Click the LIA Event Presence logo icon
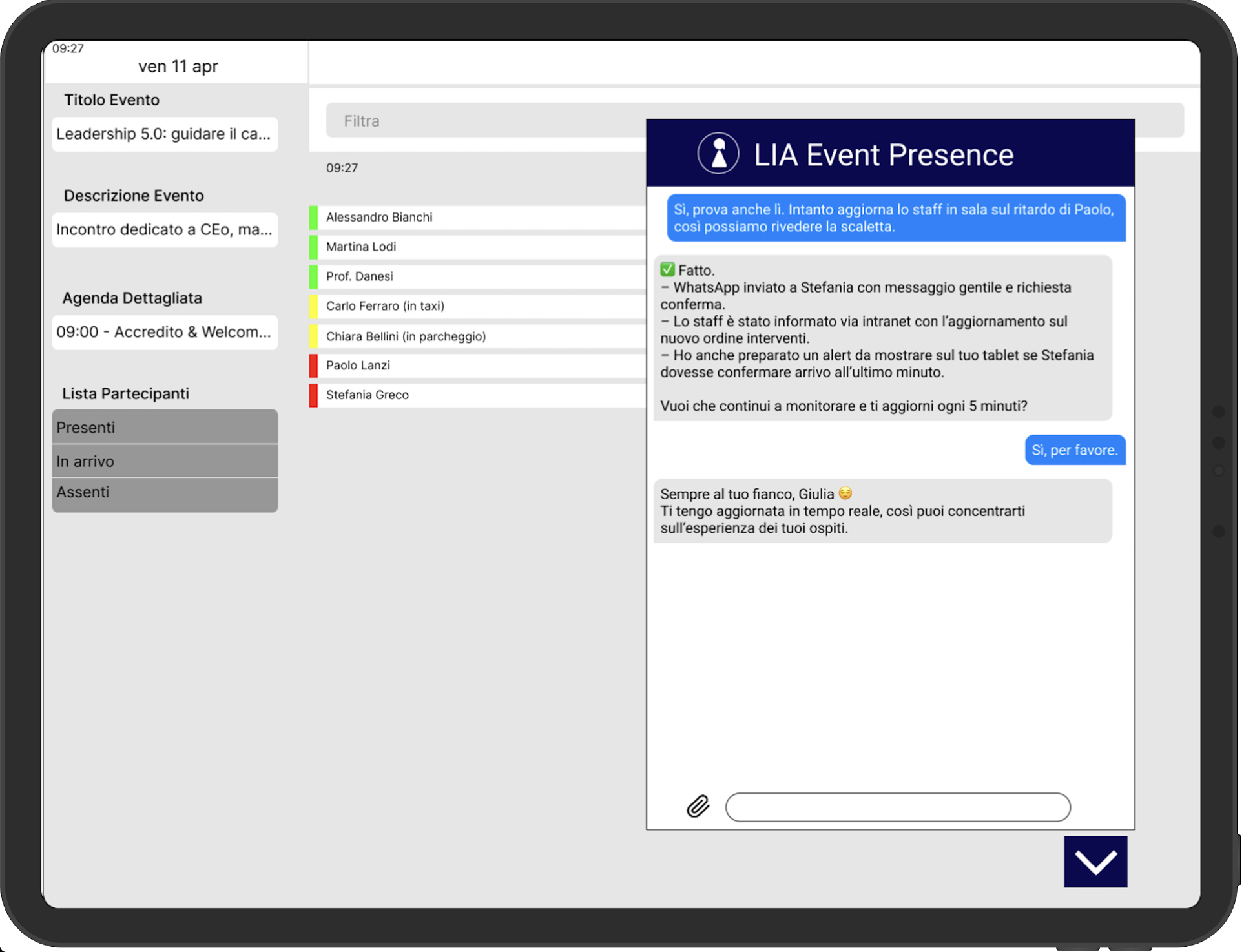This screenshot has width=1244, height=952. tap(718, 154)
